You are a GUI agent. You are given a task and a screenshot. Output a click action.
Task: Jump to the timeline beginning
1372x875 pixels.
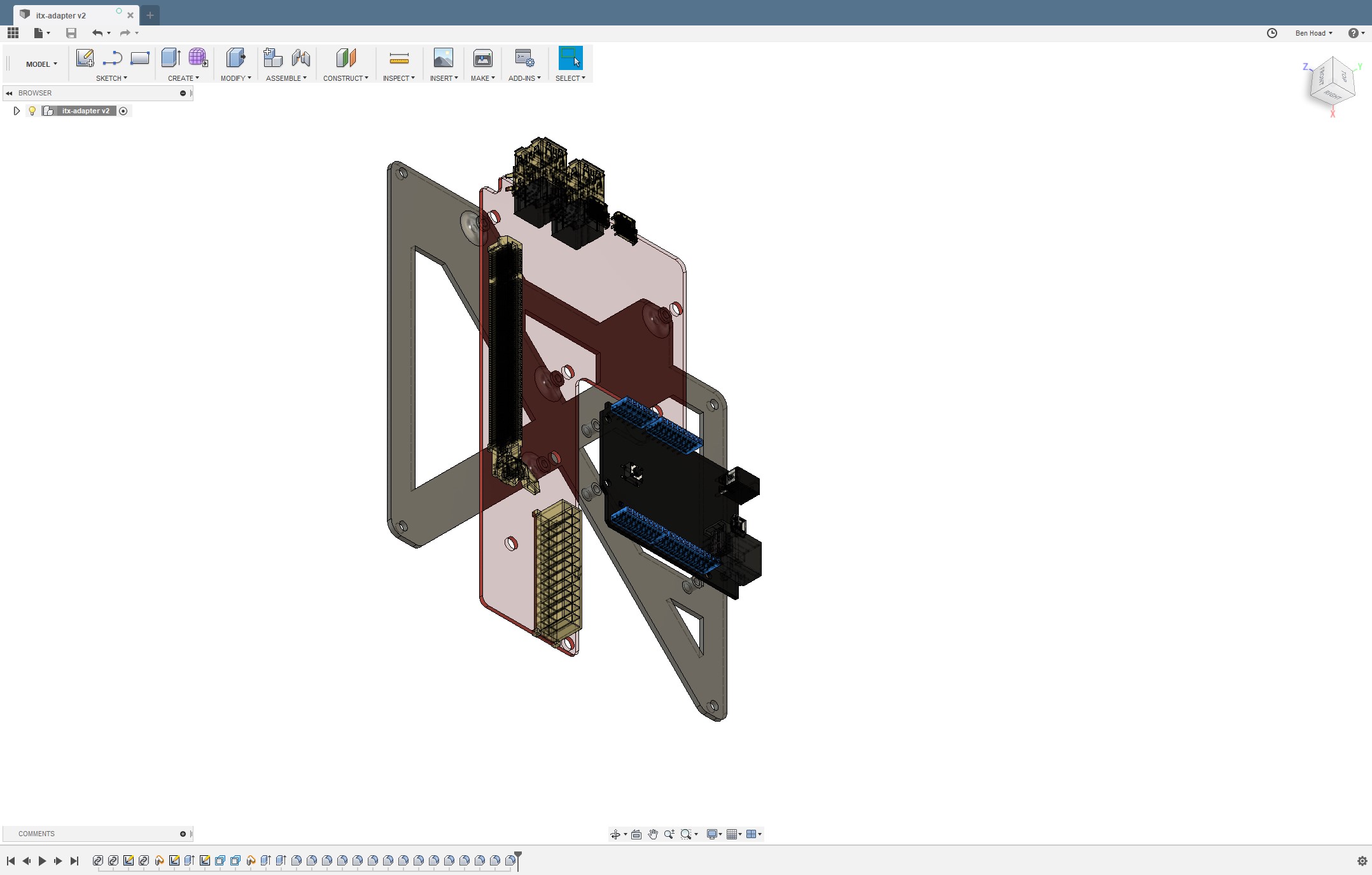(x=11, y=861)
